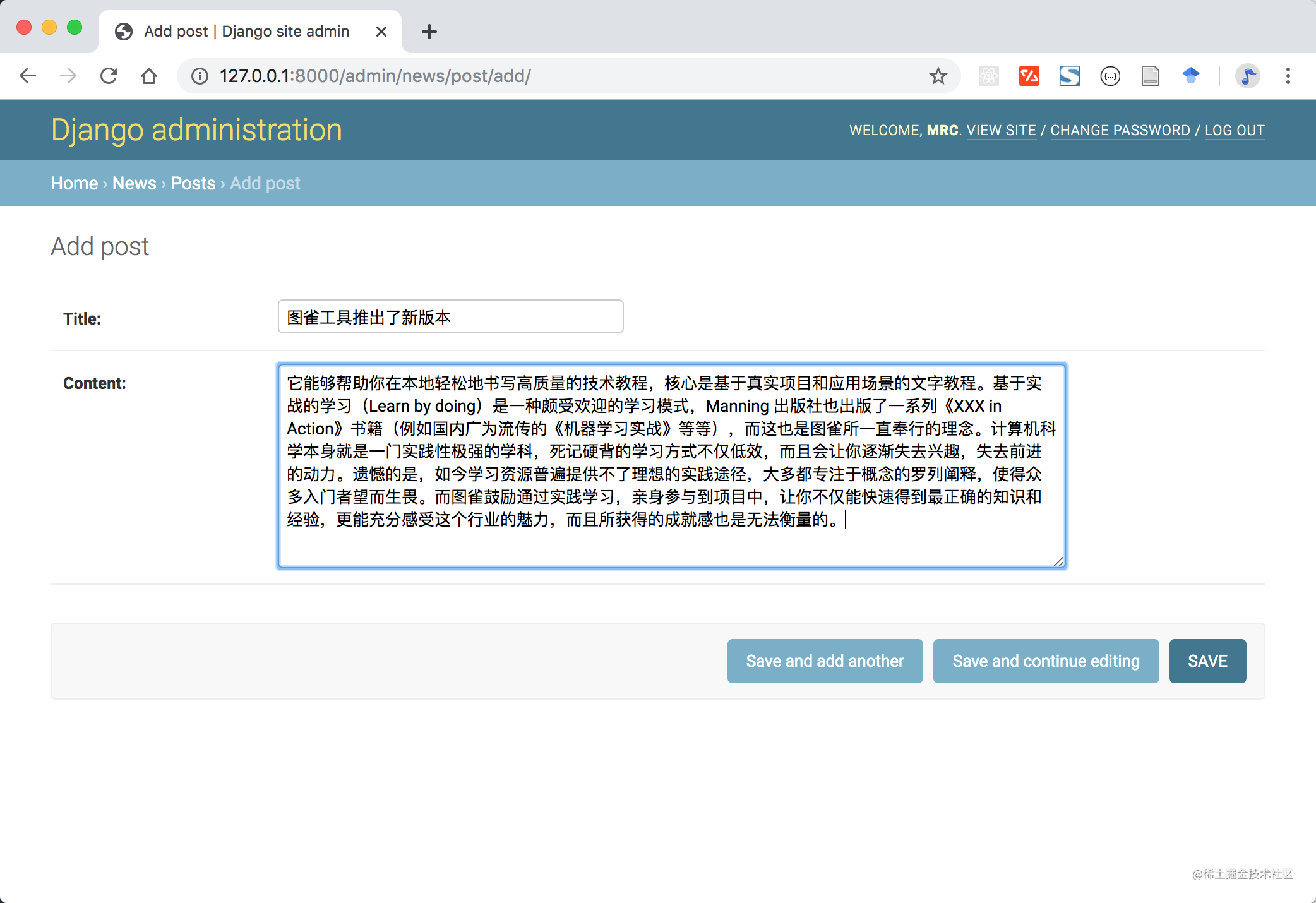Open the gray document extension icon
This screenshot has width=1316, height=903.
coord(1151,76)
